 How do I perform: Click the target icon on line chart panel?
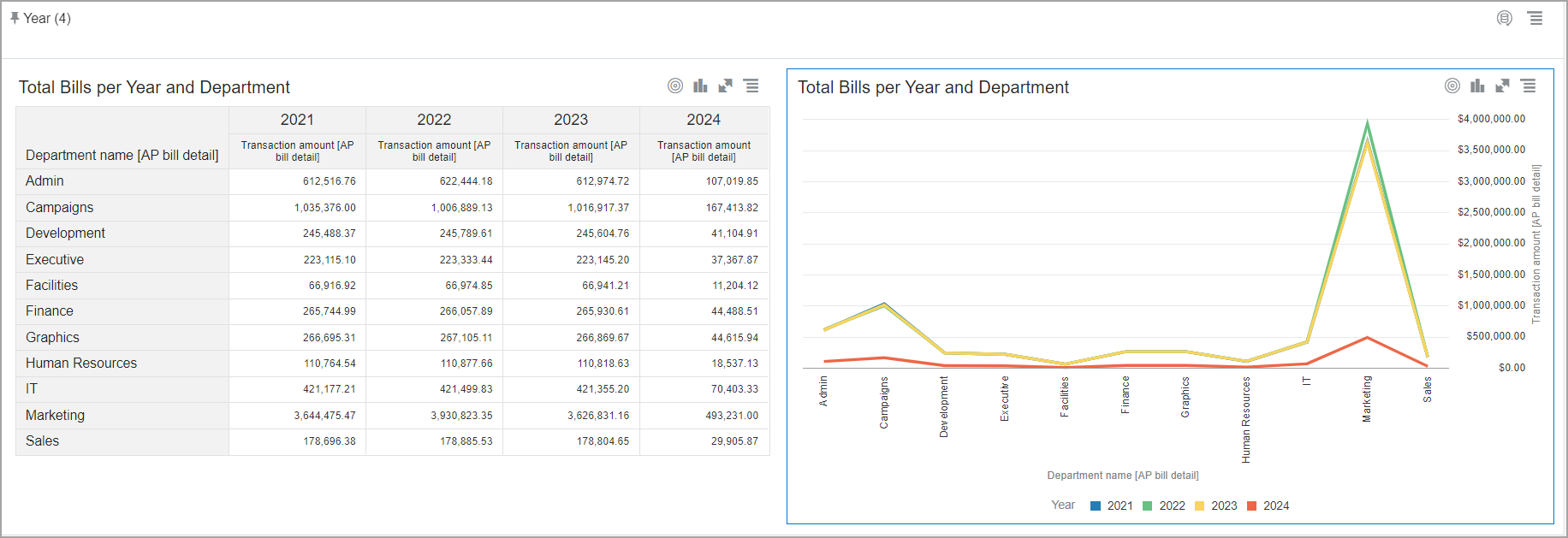1452,86
